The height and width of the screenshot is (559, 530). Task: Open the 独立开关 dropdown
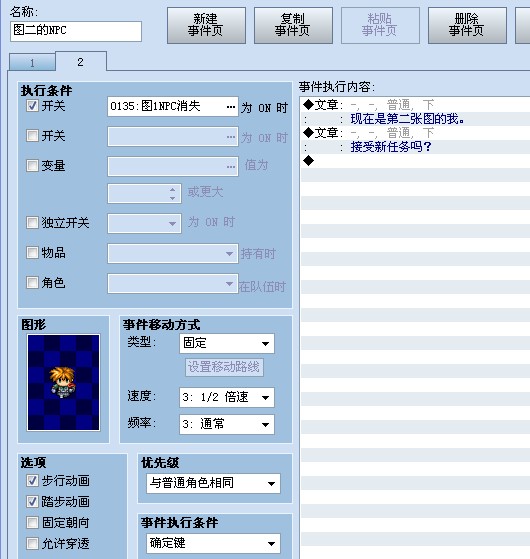click(x=144, y=223)
